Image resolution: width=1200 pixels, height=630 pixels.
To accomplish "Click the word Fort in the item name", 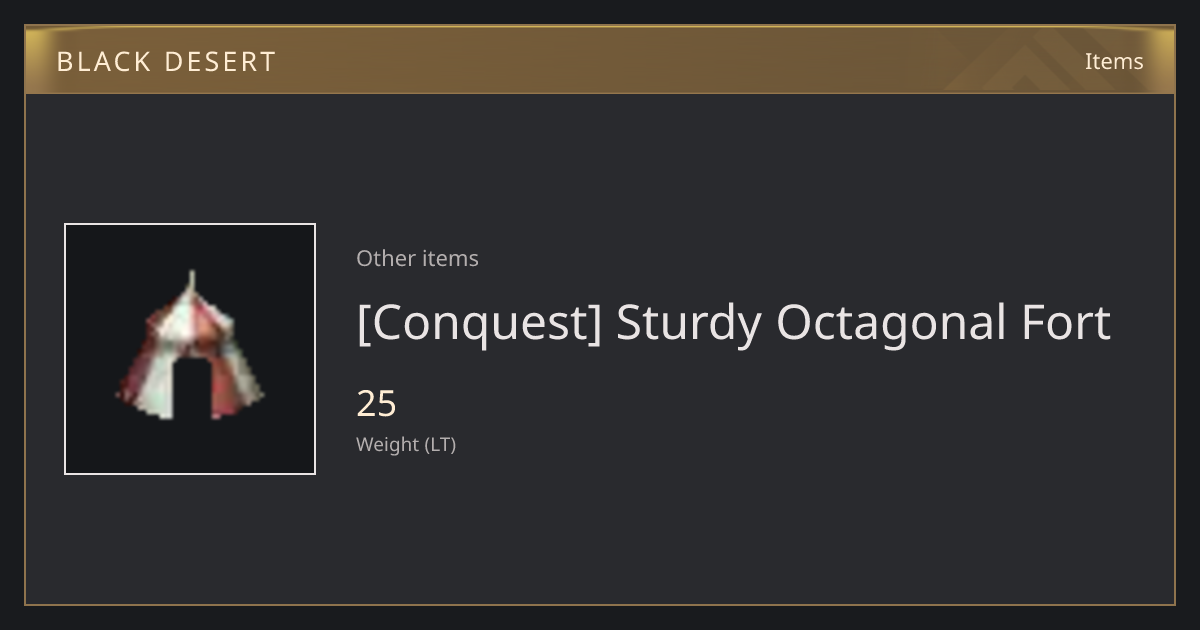I will (1066, 322).
